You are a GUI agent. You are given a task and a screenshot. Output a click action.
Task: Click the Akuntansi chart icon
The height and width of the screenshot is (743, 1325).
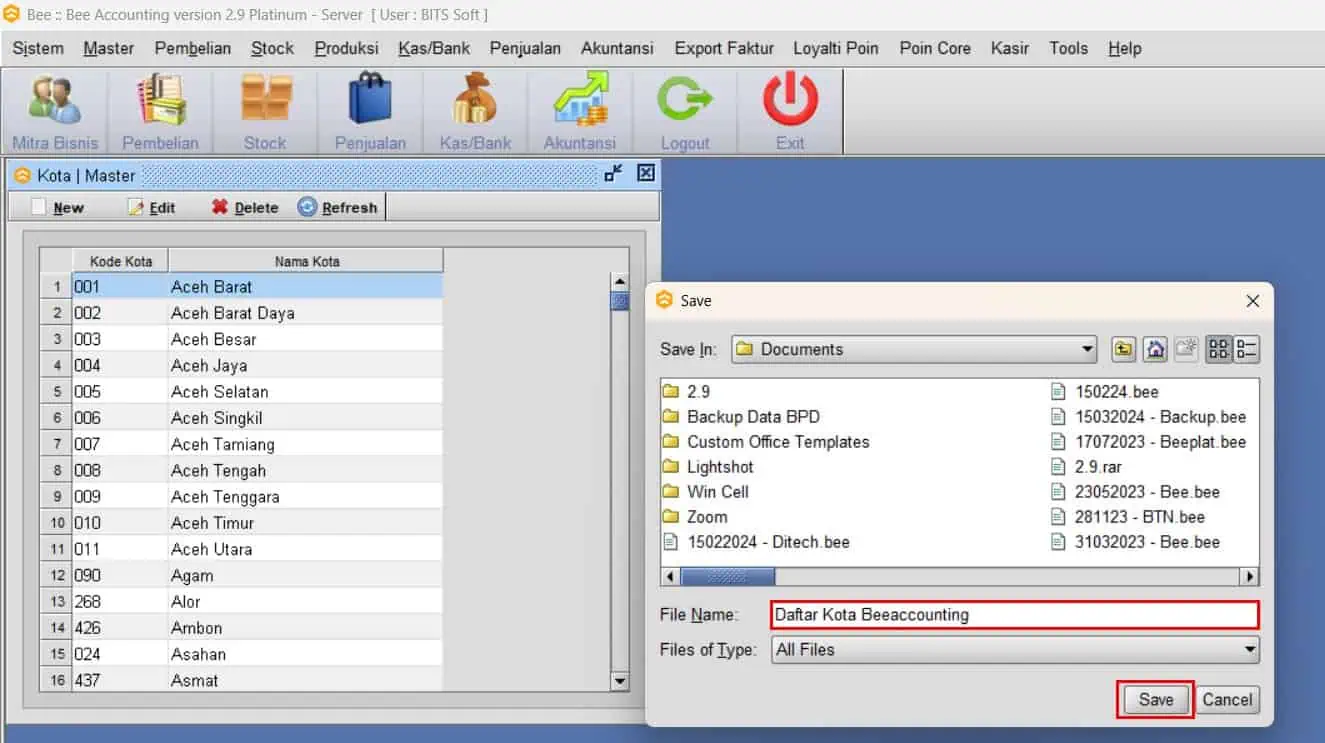pyautogui.click(x=580, y=111)
